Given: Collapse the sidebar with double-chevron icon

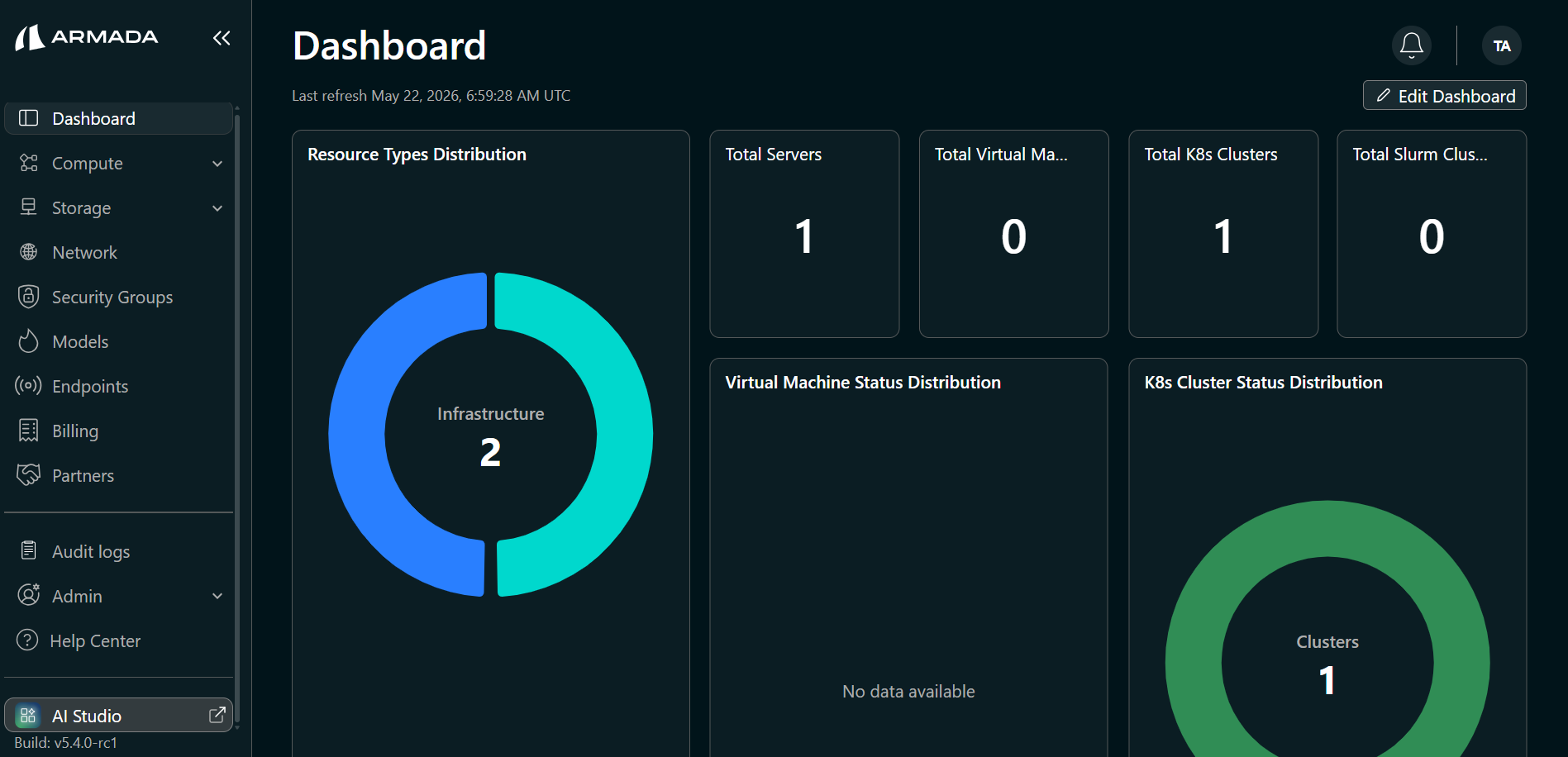Looking at the screenshot, I should click(x=221, y=38).
